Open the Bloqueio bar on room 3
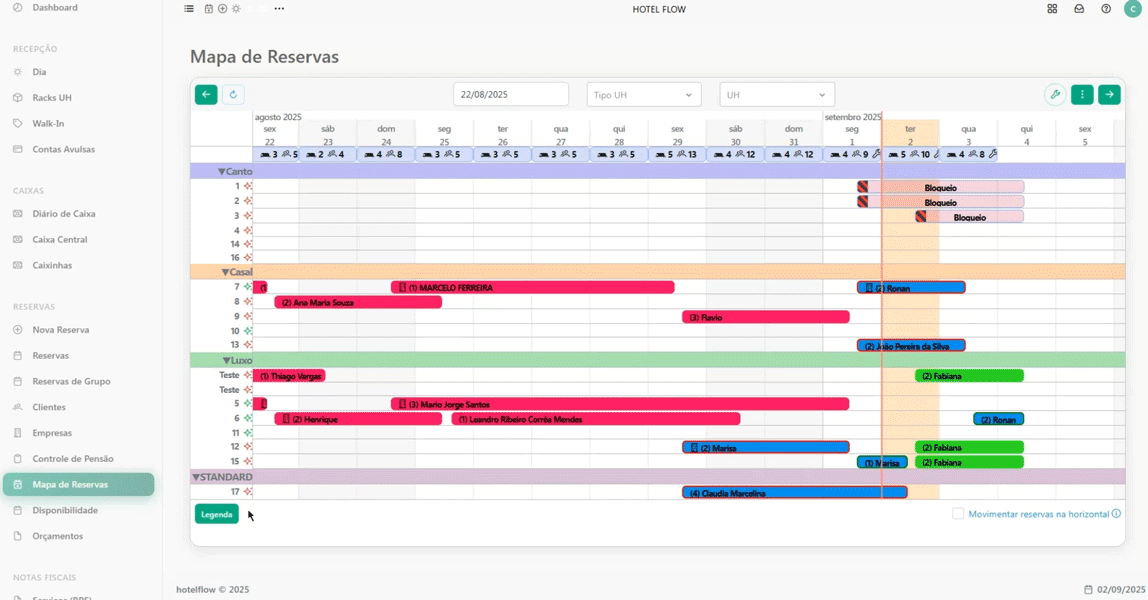The height and width of the screenshot is (600, 1148). pos(969,217)
